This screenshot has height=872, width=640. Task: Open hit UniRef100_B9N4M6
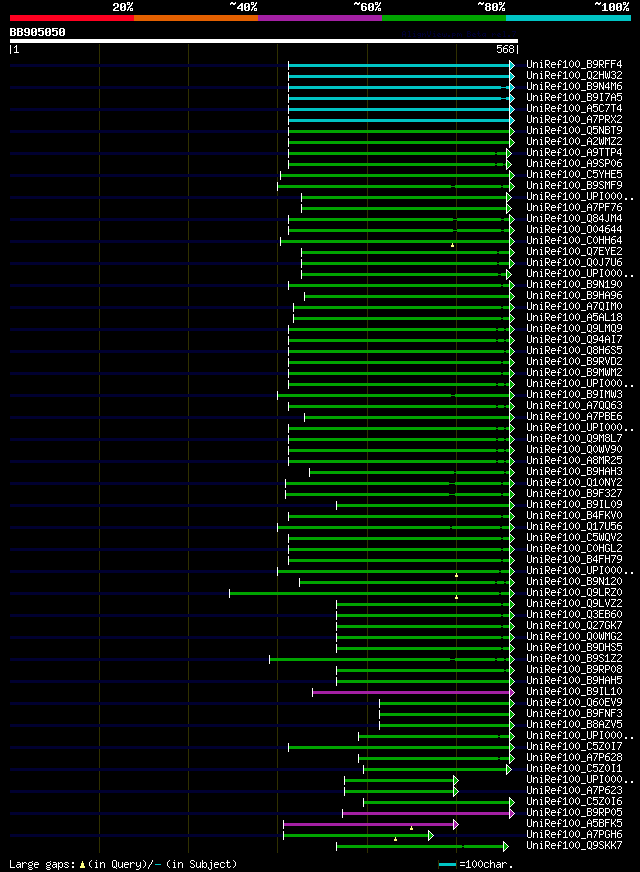pyautogui.click(x=574, y=87)
